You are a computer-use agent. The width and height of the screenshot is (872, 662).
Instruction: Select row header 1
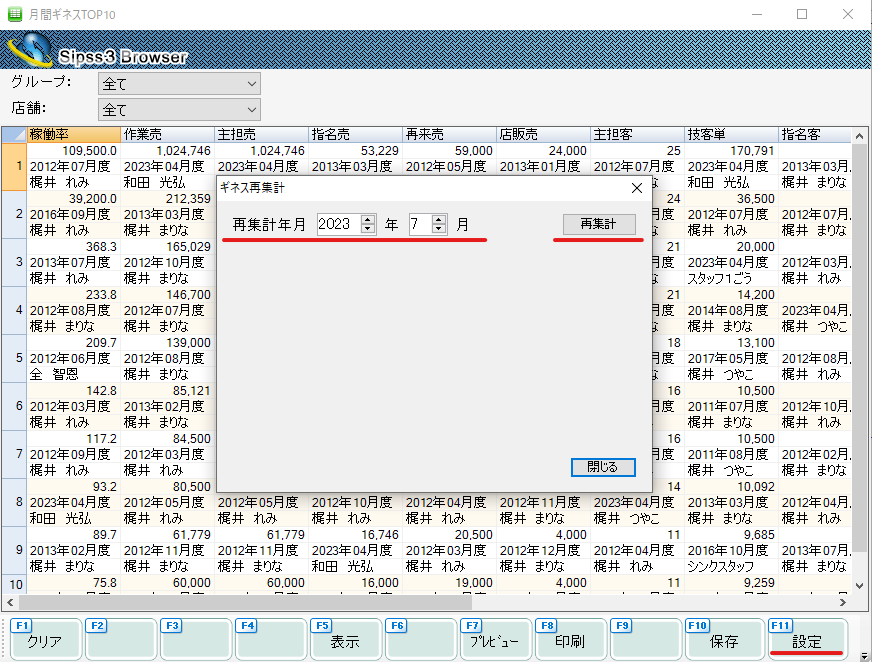click(14, 166)
